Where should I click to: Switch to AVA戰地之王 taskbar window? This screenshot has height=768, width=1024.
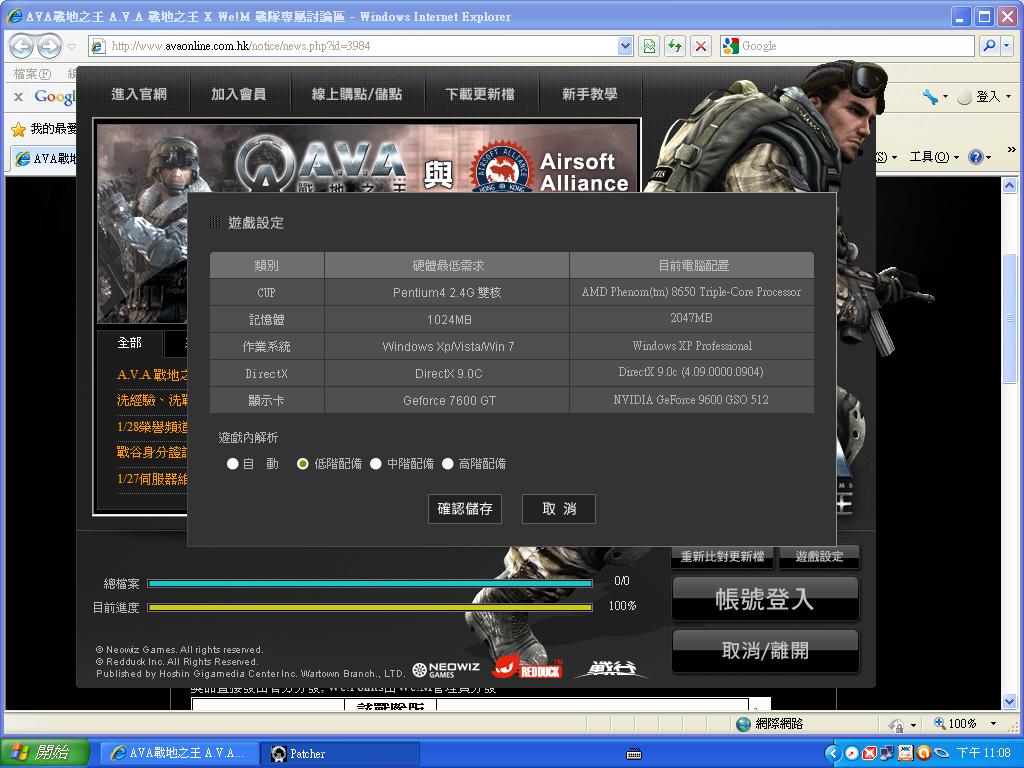coord(178,753)
